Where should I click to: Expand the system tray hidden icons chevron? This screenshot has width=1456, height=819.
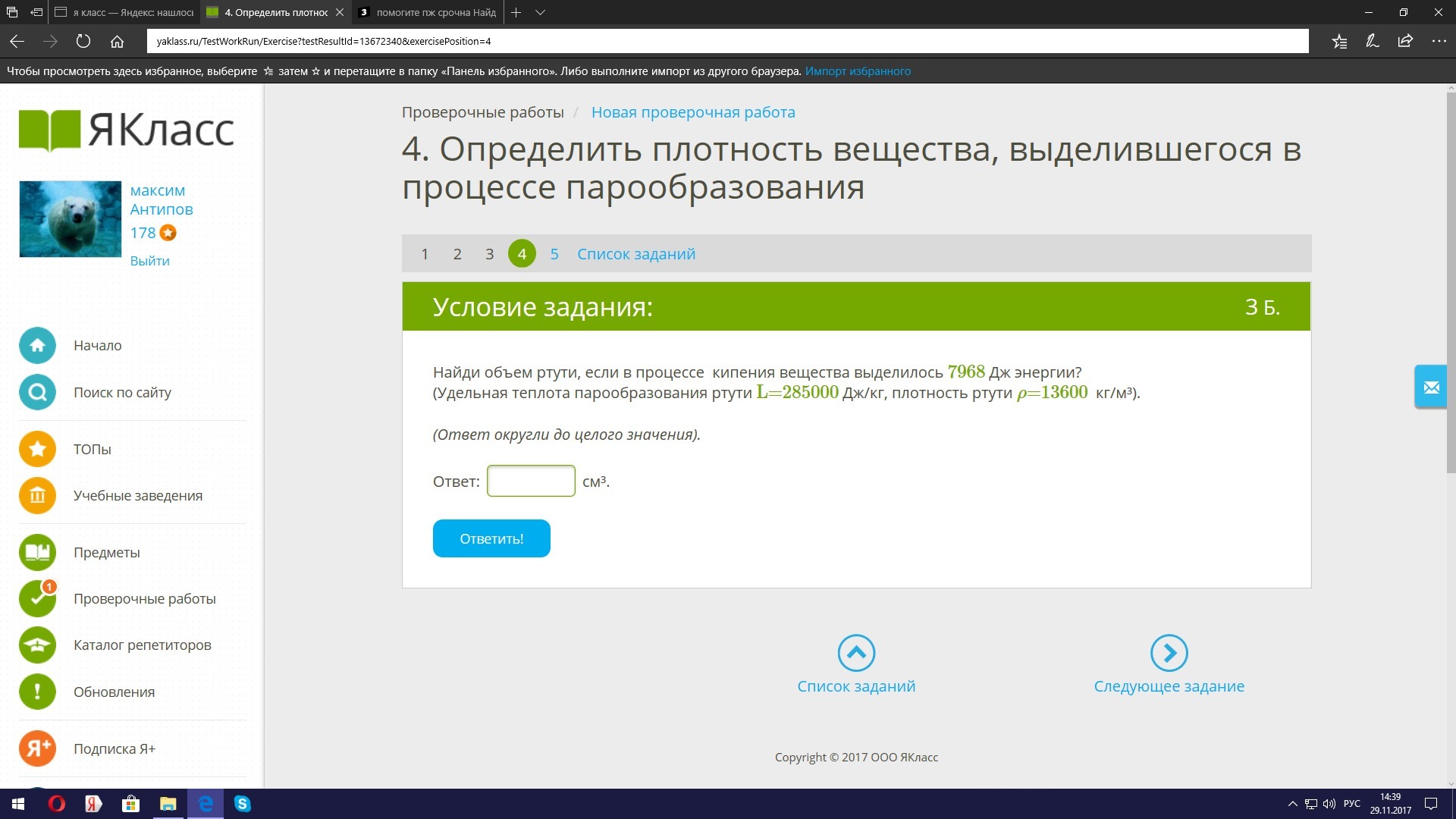point(1292,804)
